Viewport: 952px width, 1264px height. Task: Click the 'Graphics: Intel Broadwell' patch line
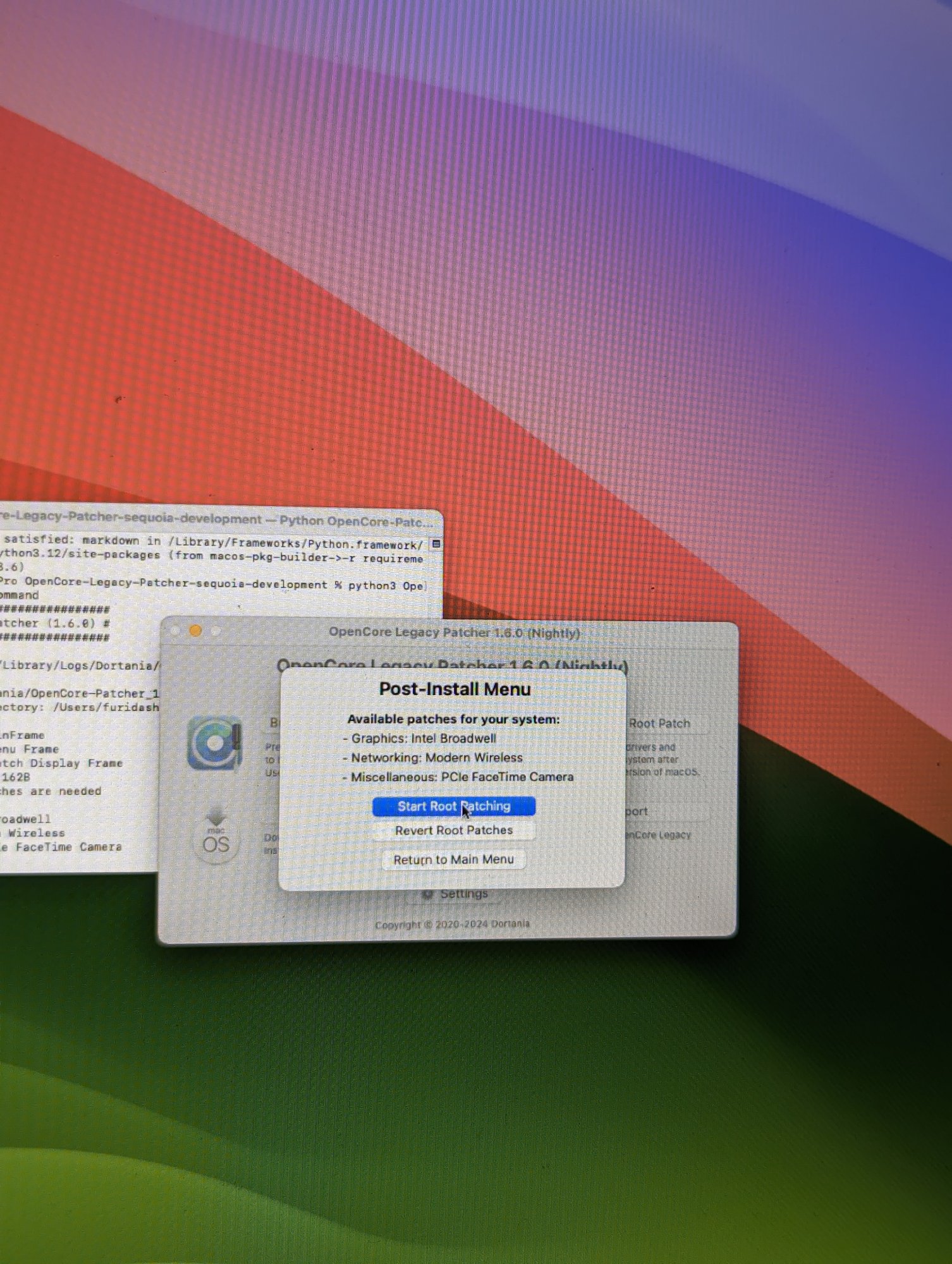coord(420,738)
